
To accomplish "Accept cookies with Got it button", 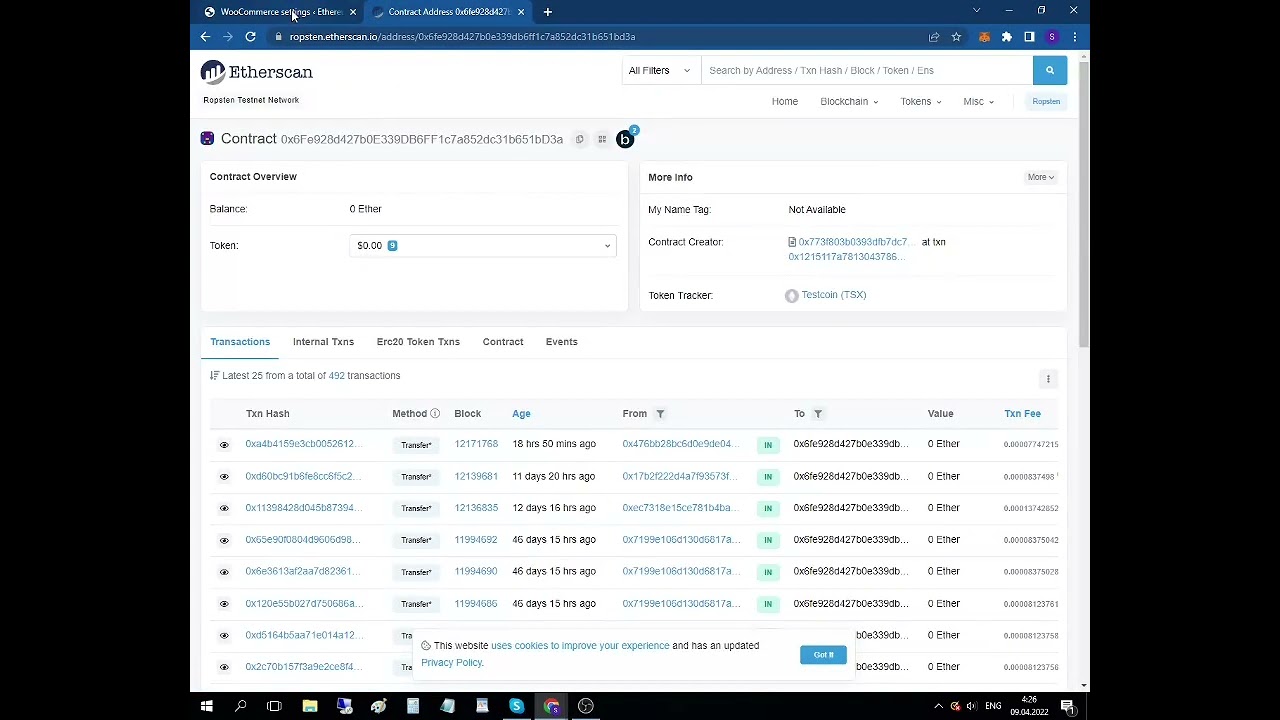I will (x=823, y=655).
